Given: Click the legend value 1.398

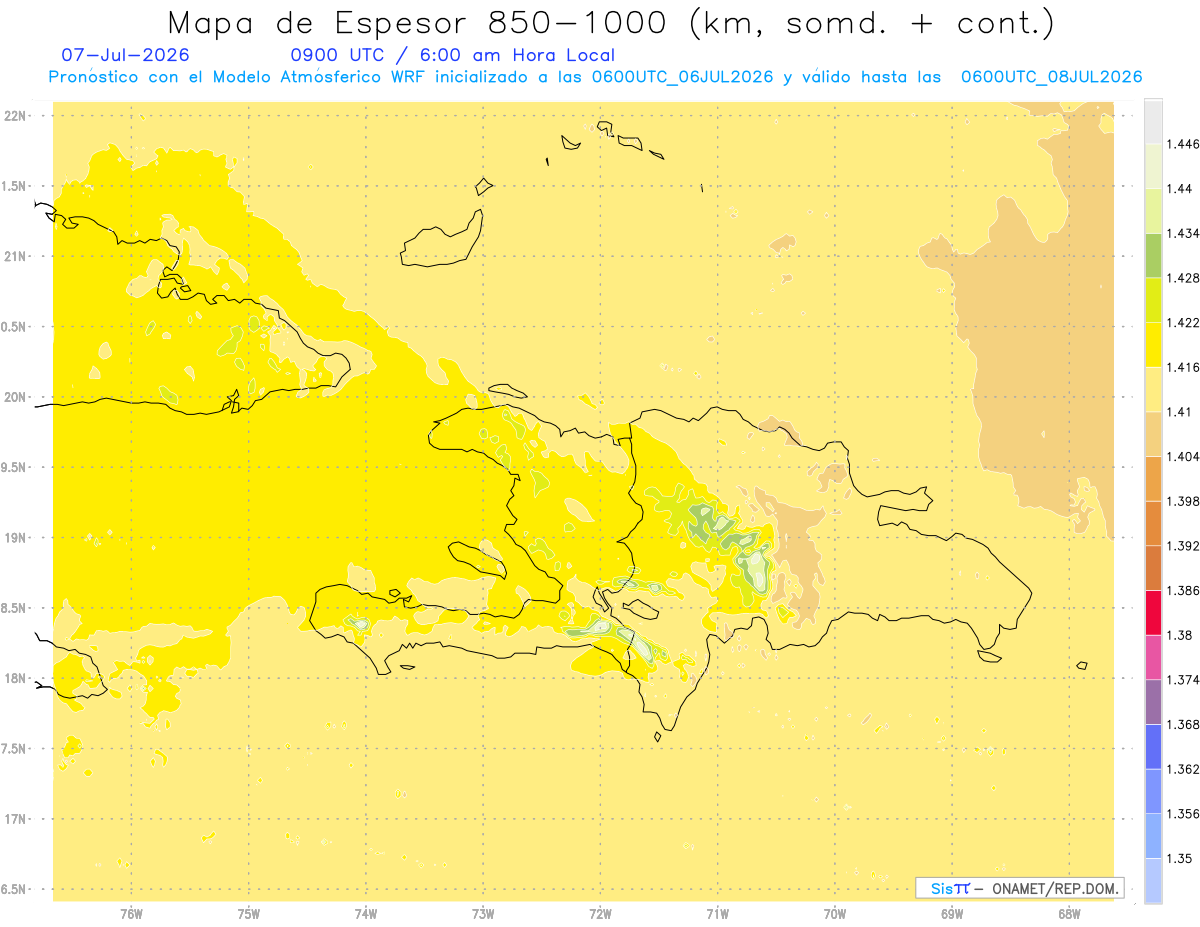Looking at the screenshot, I should coord(1183,501).
